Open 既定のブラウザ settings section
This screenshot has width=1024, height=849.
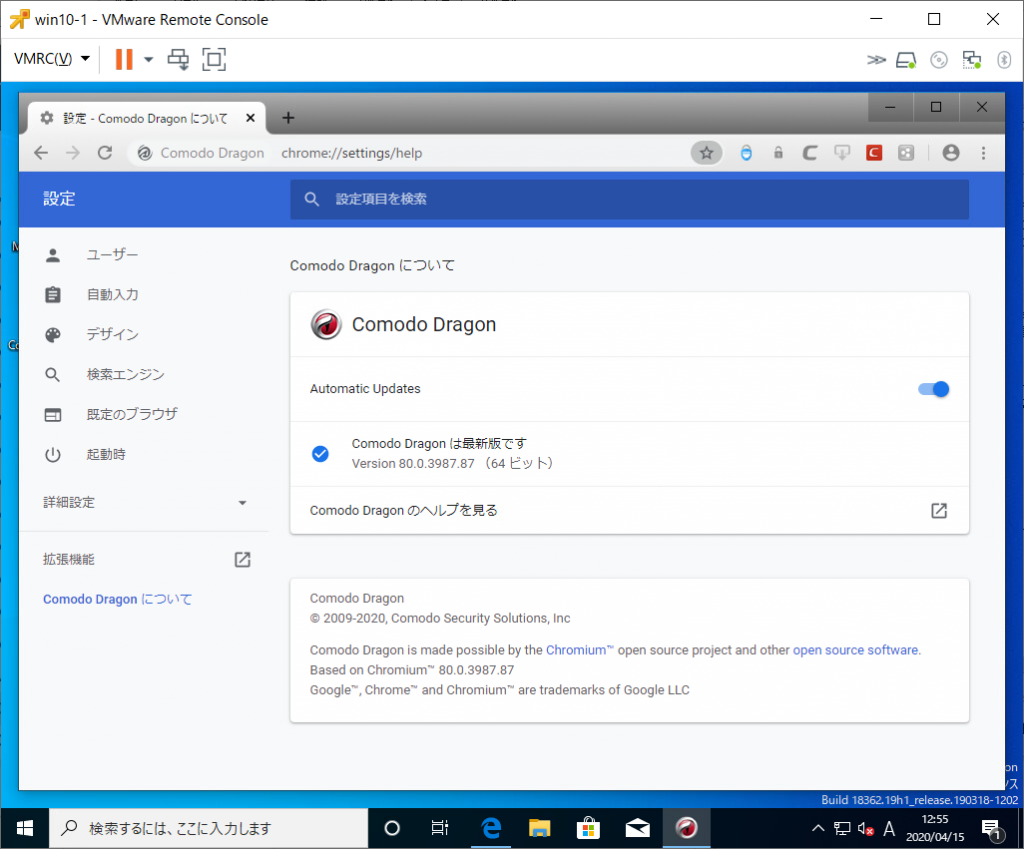132,414
